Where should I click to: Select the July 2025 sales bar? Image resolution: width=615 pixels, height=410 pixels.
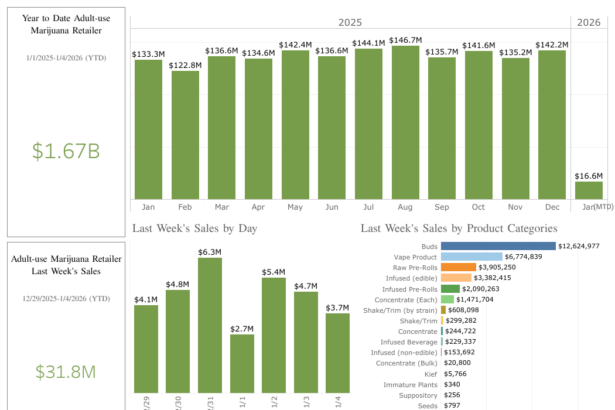pos(368,122)
